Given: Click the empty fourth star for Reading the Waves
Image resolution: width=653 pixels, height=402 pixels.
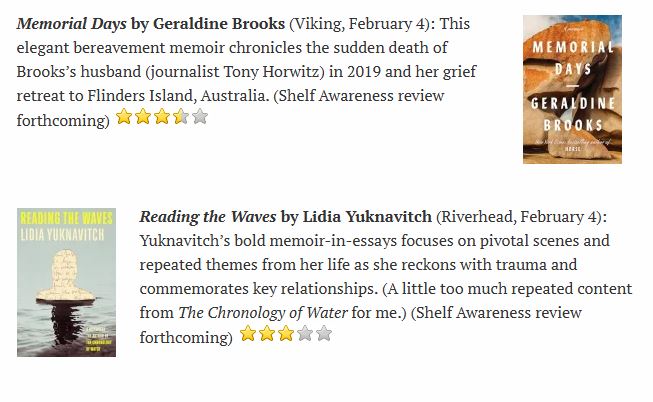Looking at the screenshot, I should 305,334.
